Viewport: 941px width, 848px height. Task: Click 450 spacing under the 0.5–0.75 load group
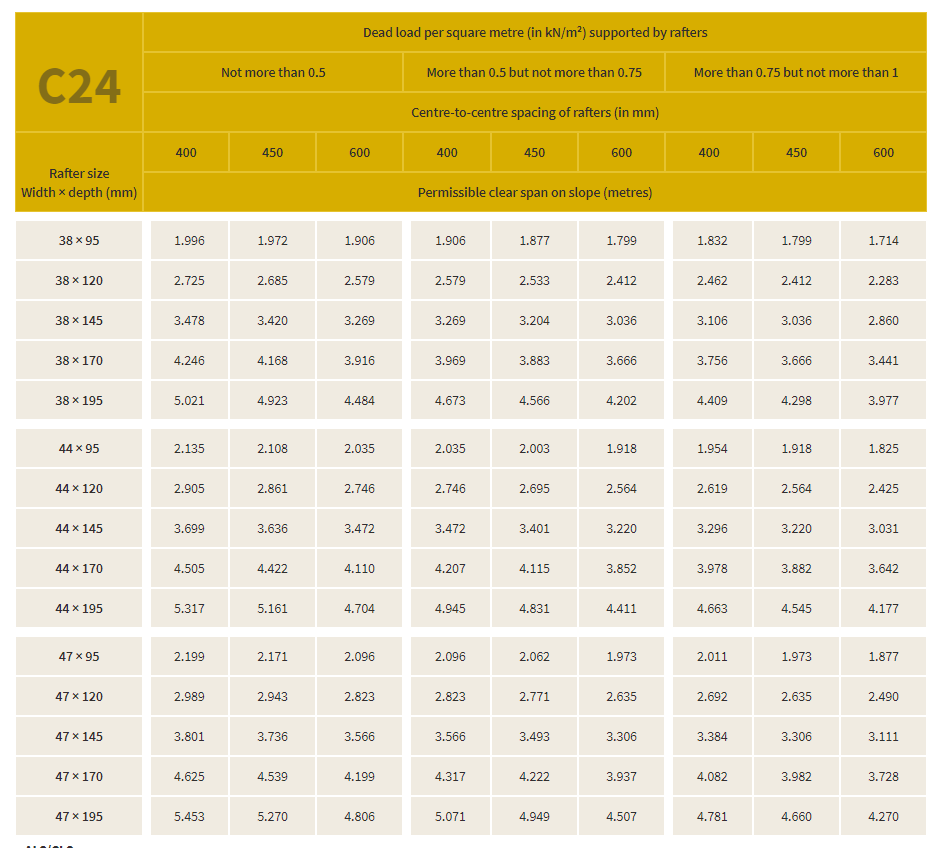(x=534, y=152)
